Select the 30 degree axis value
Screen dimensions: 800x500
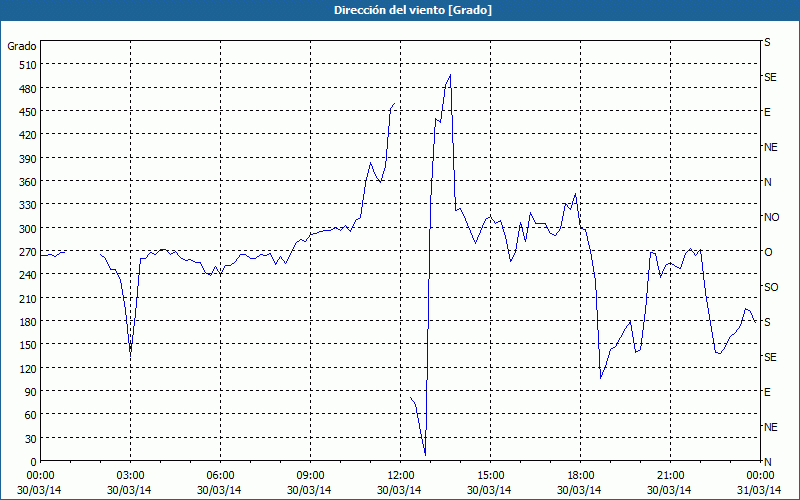pyautogui.click(x=31, y=439)
